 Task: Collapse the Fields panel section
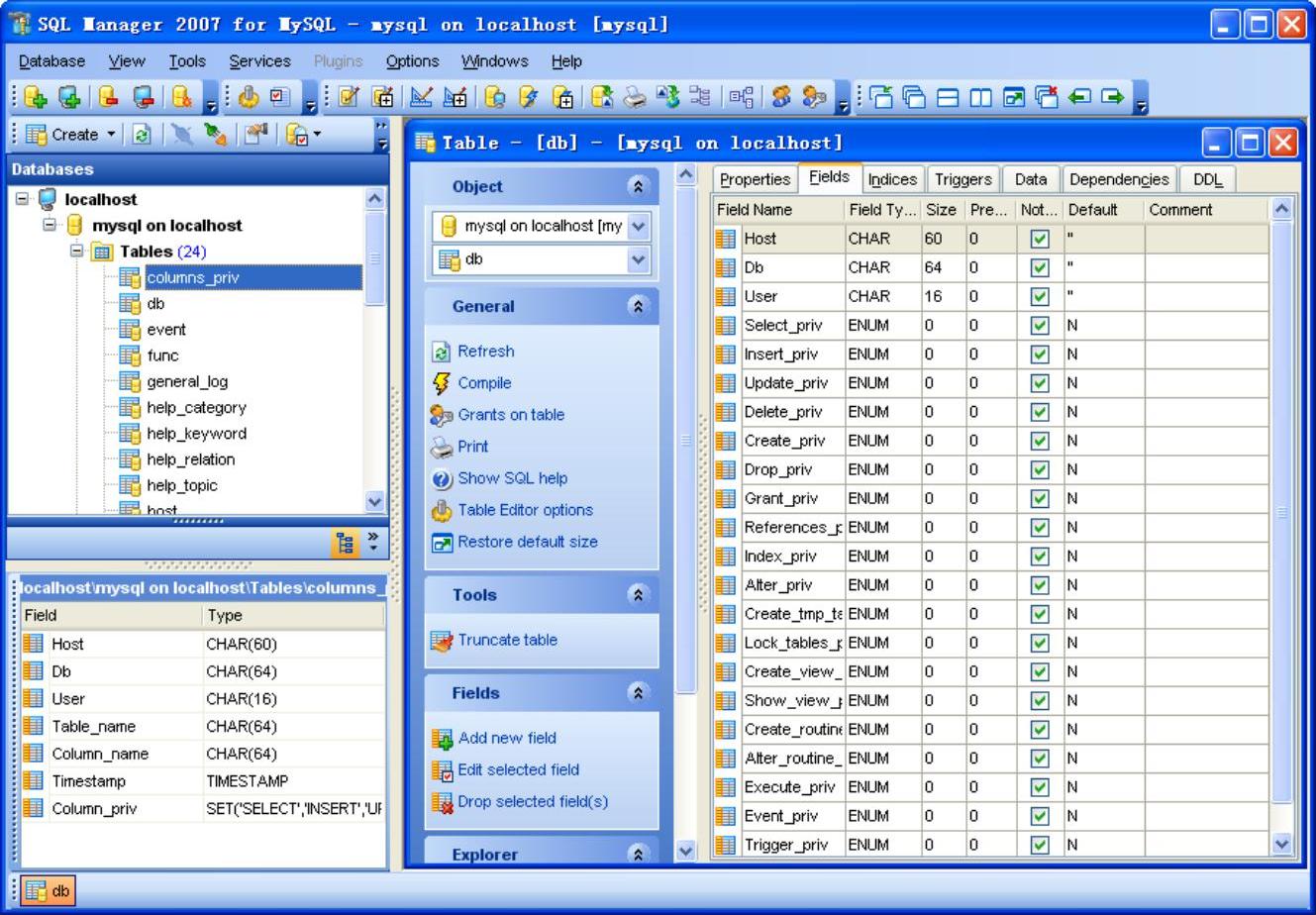[x=639, y=693]
